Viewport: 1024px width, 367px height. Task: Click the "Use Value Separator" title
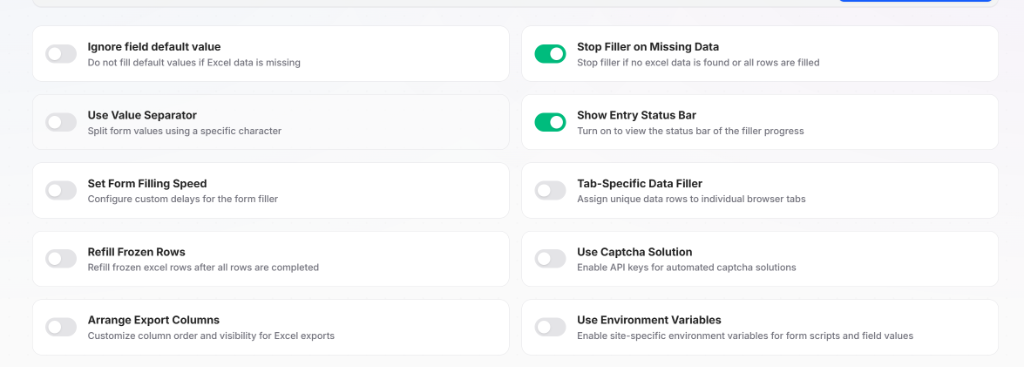142,115
